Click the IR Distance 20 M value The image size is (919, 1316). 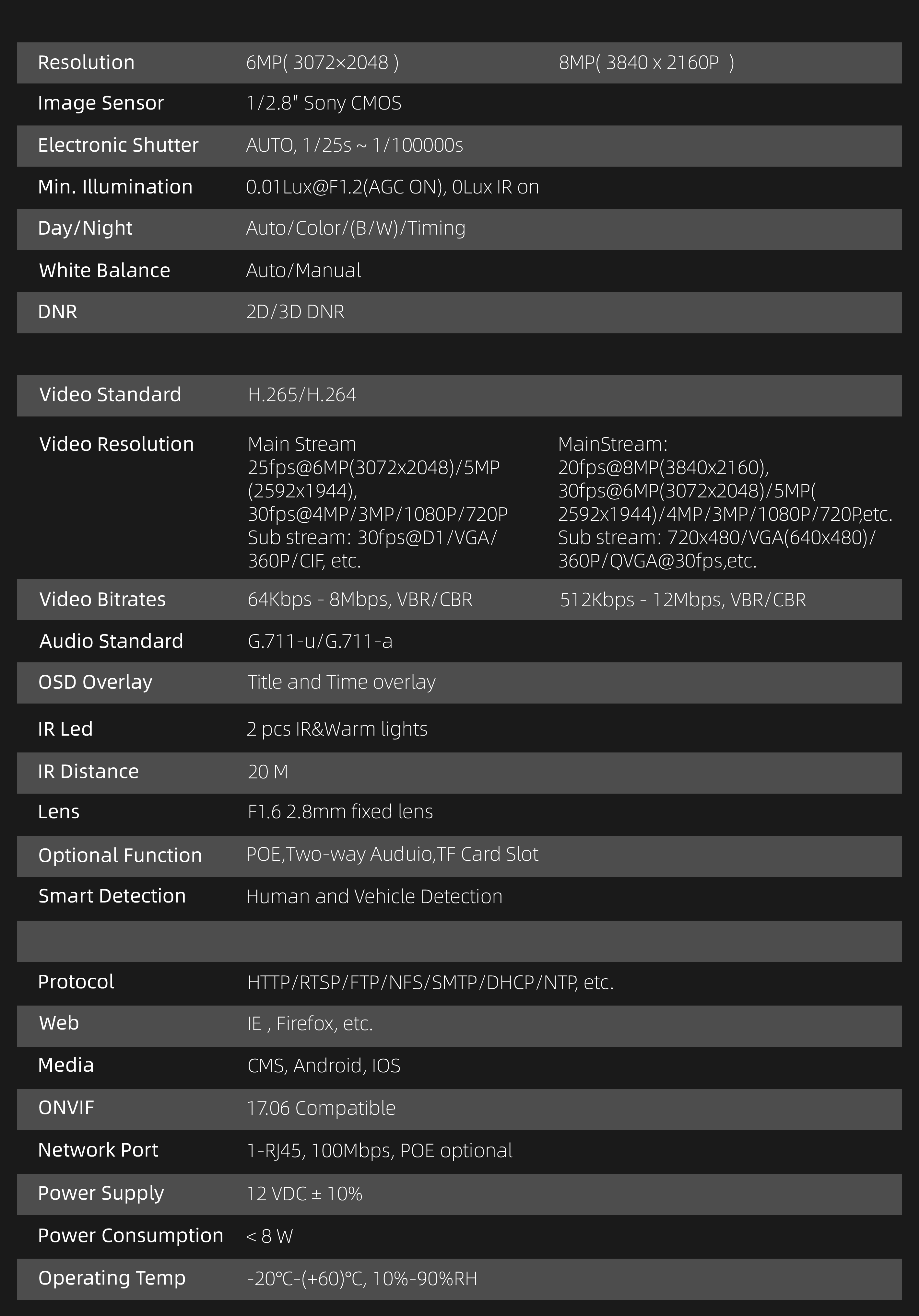[x=268, y=772]
